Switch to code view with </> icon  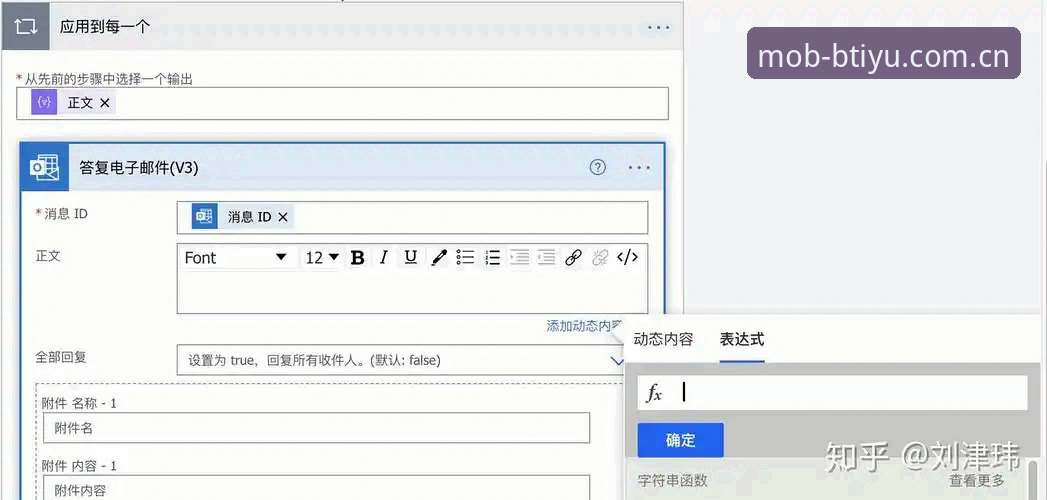pyautogui.click(x=627, y=258)
